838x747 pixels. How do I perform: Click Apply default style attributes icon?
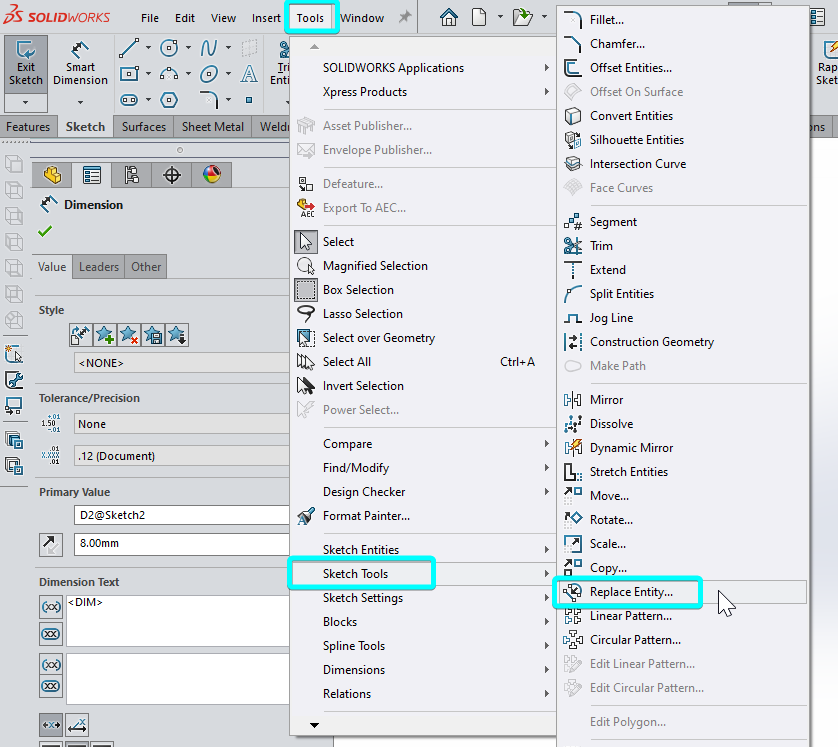point(81,335)
